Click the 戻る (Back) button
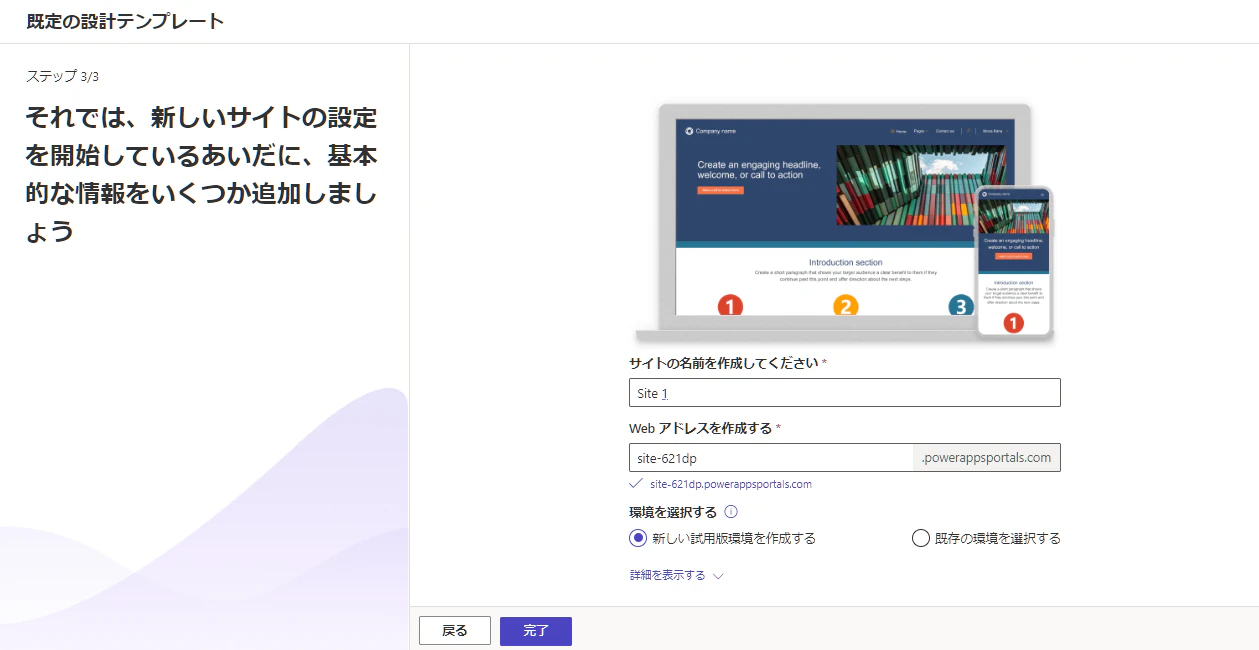Screen dimensions: 1259x650 (455, 631)
